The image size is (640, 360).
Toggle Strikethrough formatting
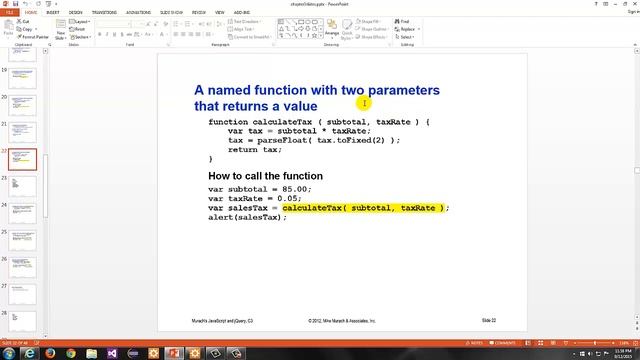pos(129,35)
